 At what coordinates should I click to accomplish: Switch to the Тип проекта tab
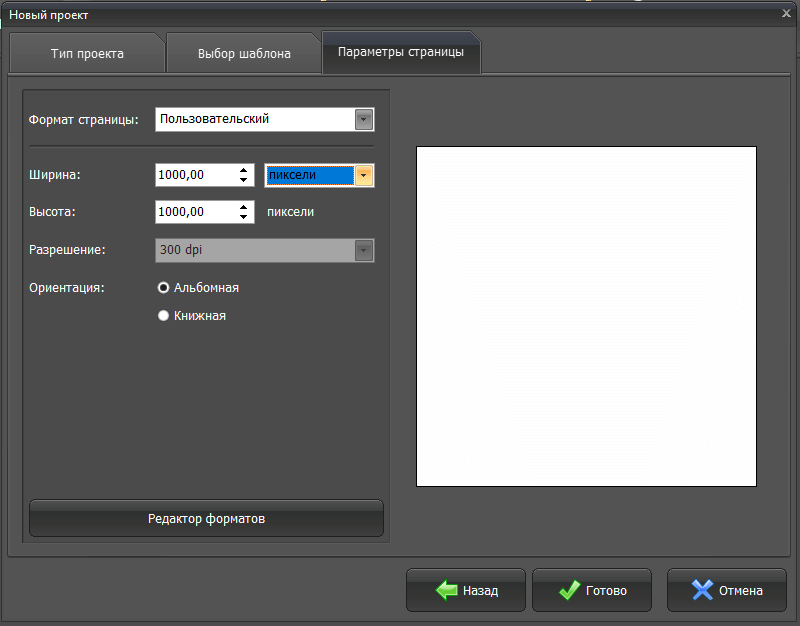tap(87, 53)
